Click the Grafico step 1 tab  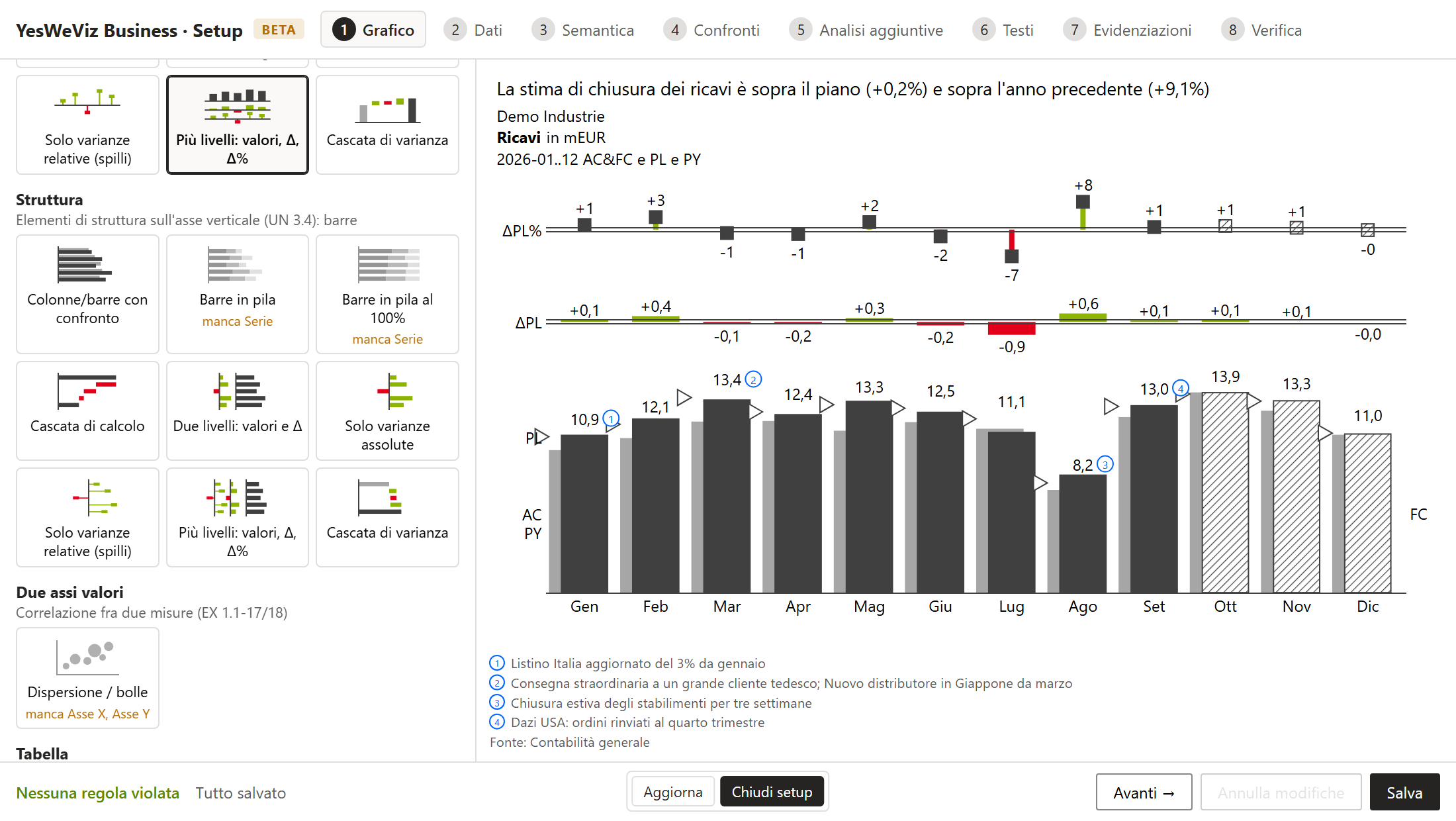coord(373,30)
